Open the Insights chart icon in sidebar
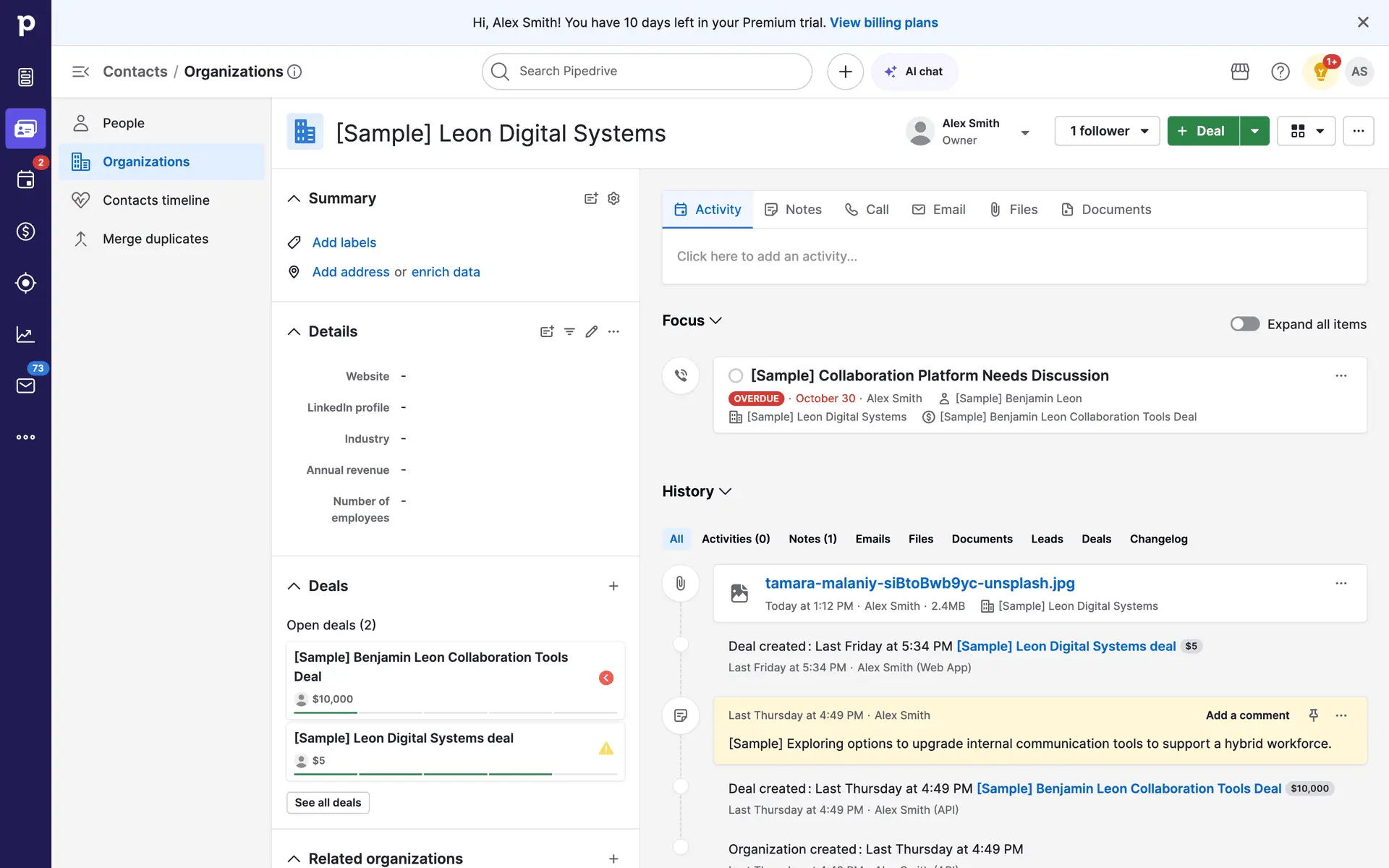This screenshot has width=1389, height=868. coord(25,334)
